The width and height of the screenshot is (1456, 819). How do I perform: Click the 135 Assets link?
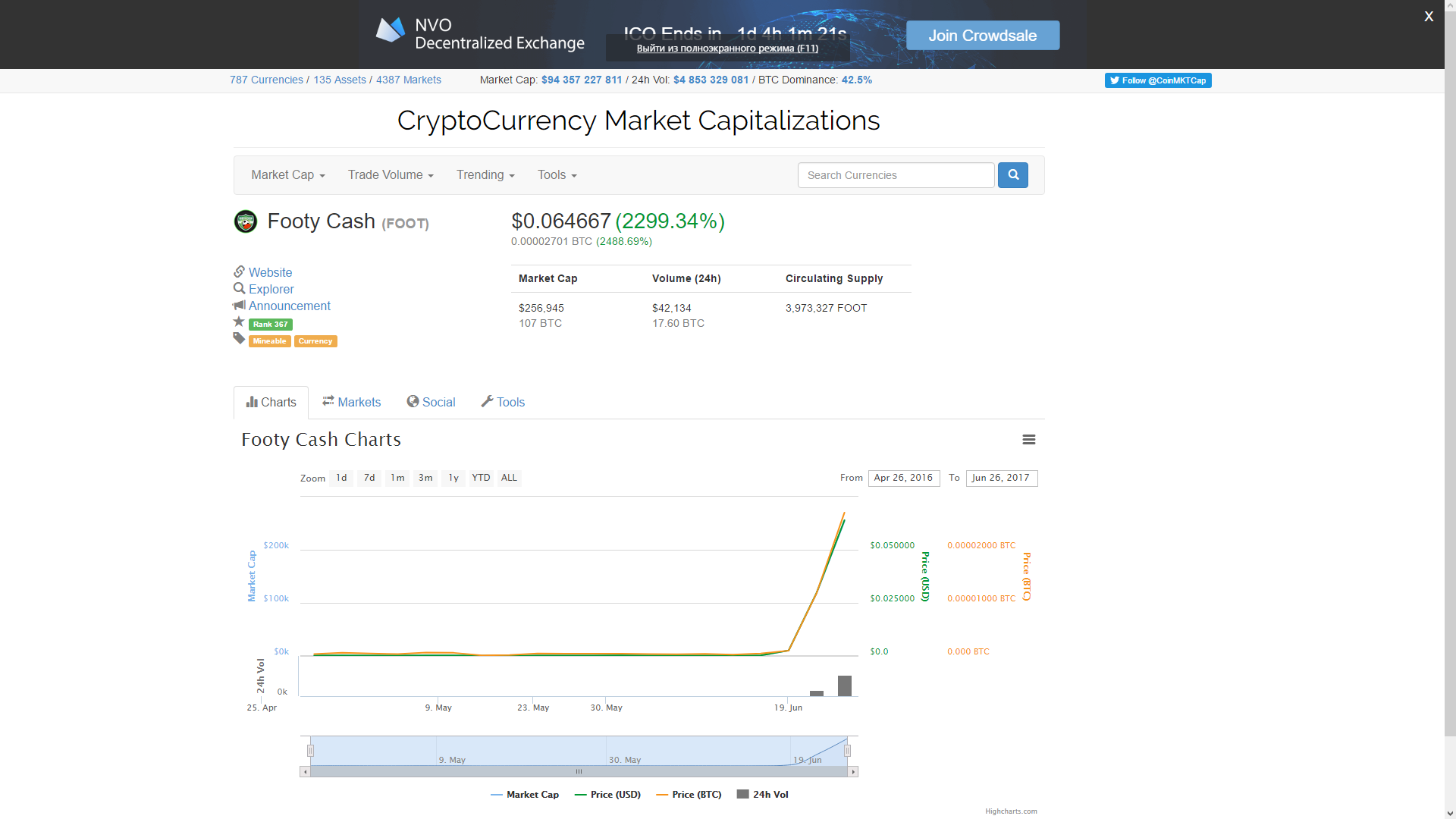340,80
